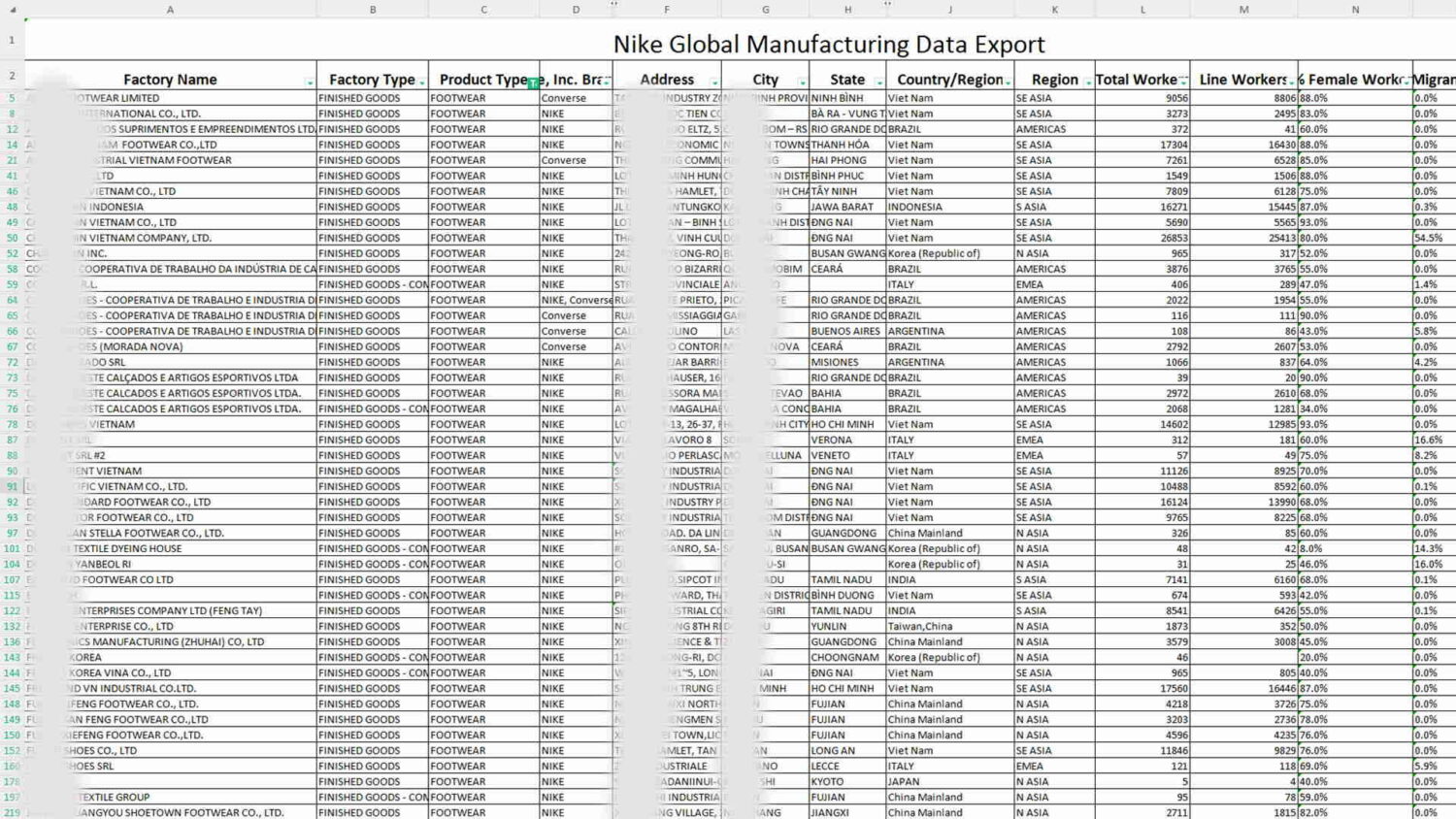The image size is (1456, 819).
Task: Select column B header
Action: click(373, 10)
